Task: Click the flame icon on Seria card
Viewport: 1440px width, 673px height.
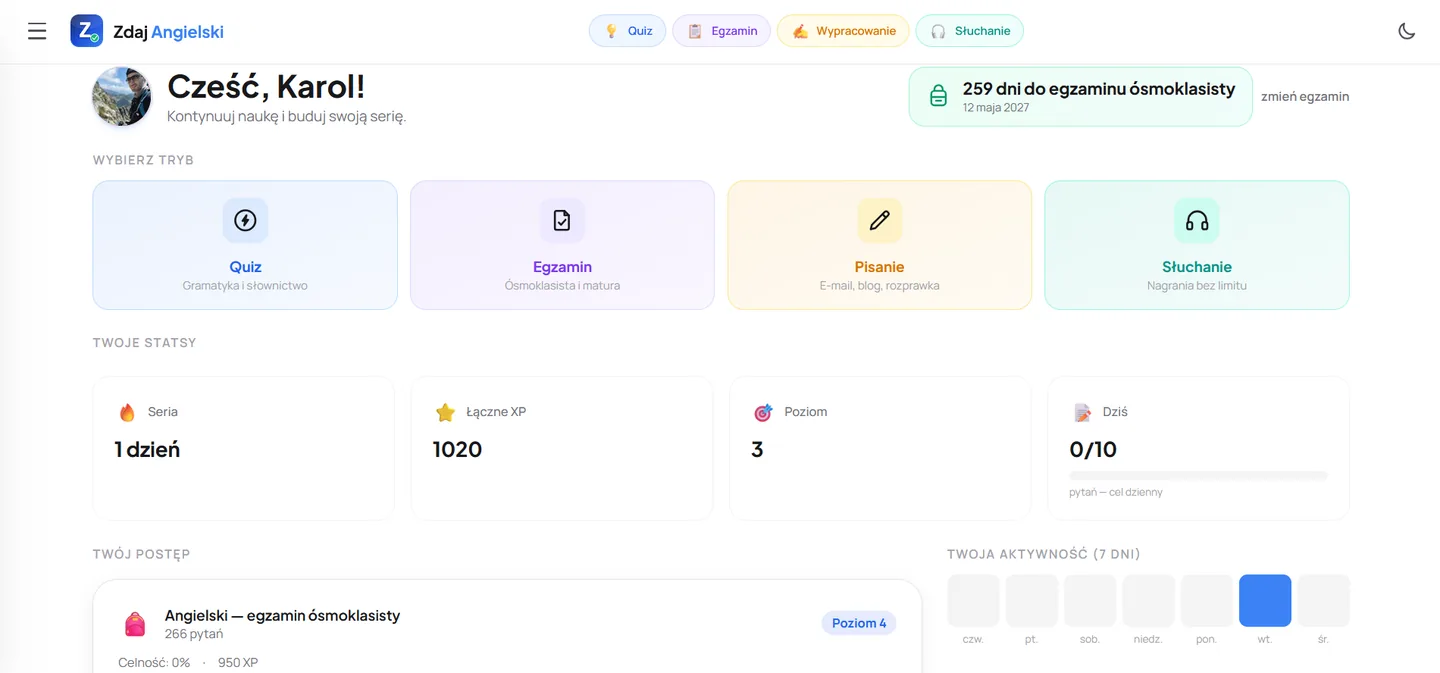Action: click(127, 412)
